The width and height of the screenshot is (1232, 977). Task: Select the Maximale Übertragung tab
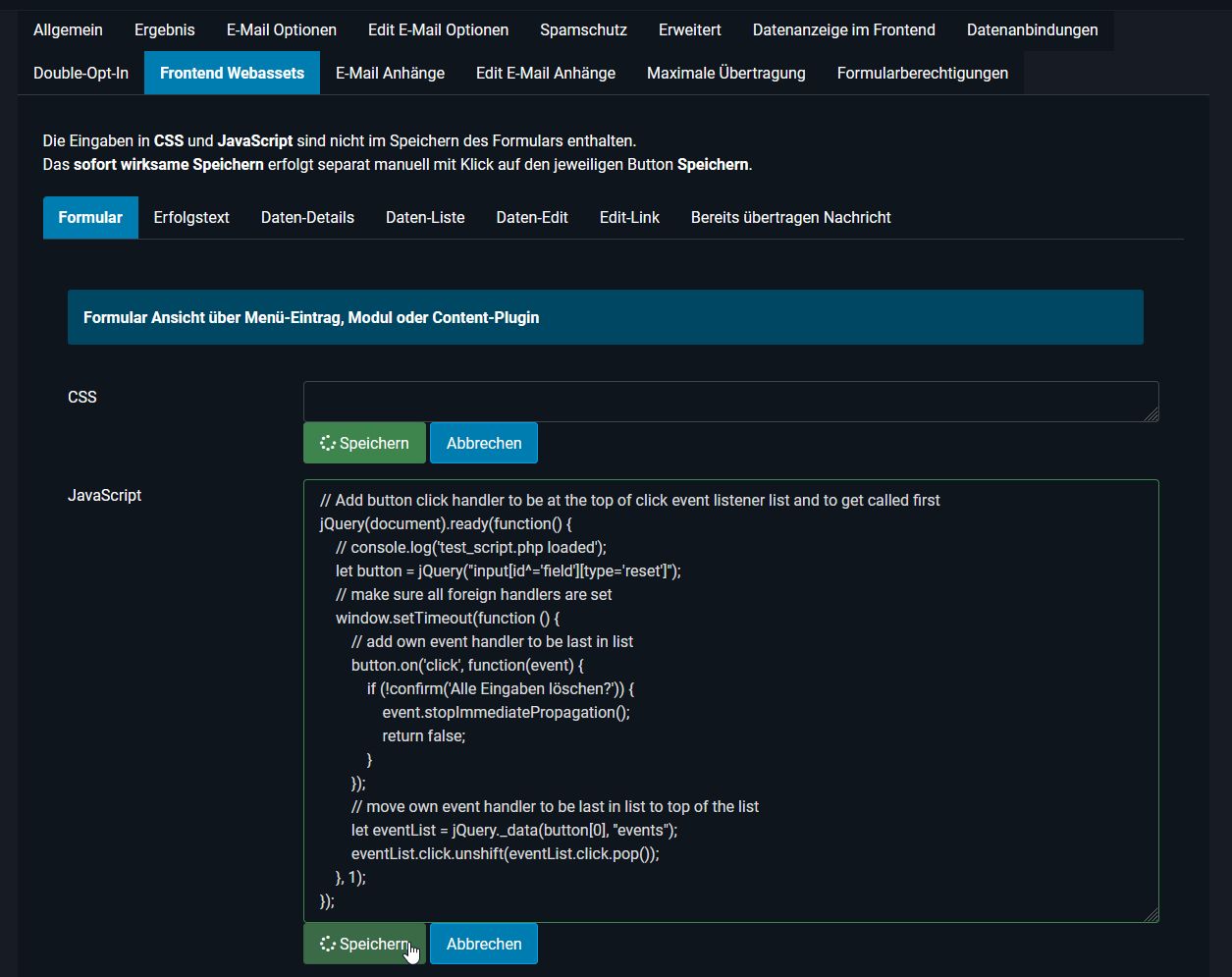click(725, 73)
